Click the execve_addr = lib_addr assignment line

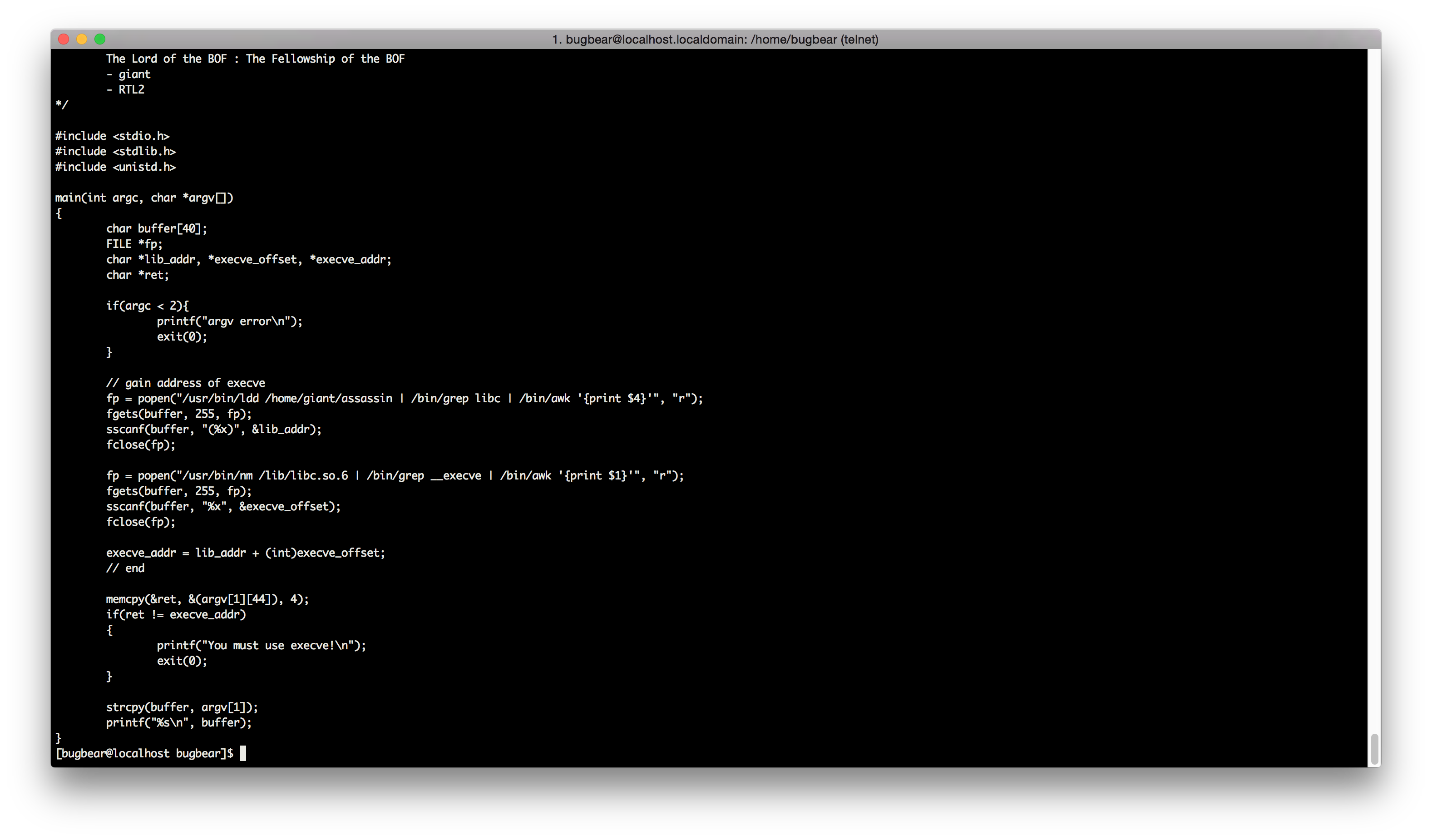[246, 553]
